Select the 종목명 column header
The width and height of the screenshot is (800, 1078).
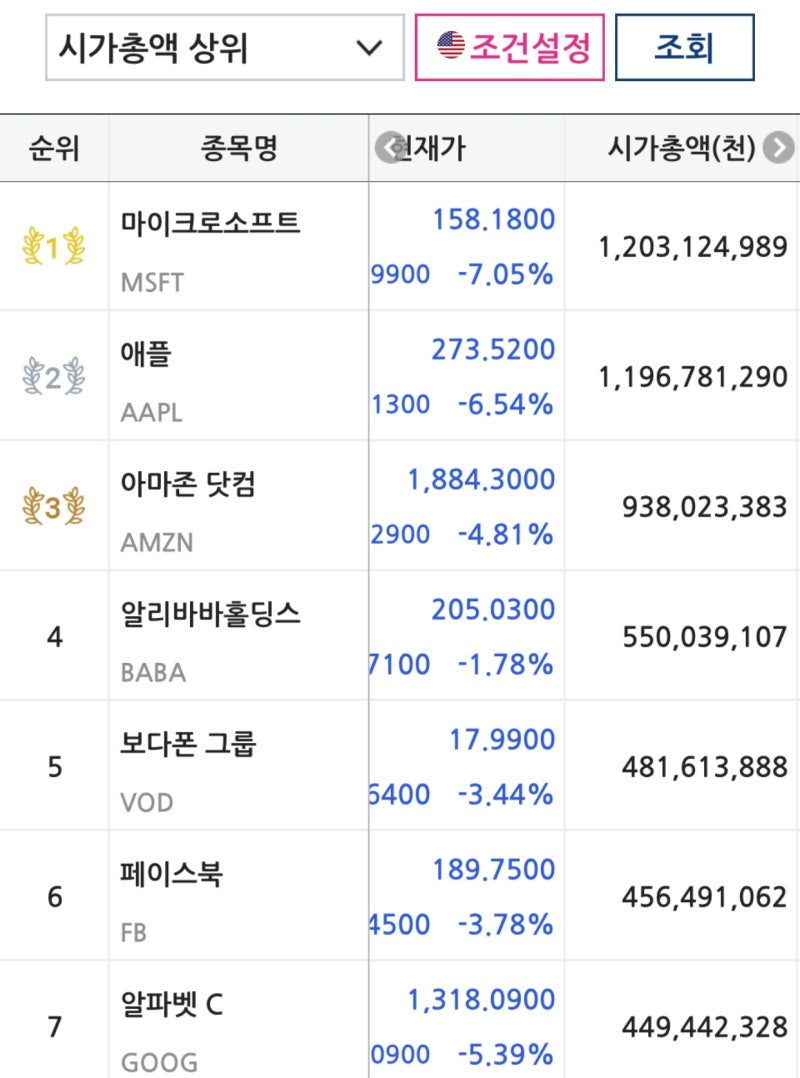point(237,148)
